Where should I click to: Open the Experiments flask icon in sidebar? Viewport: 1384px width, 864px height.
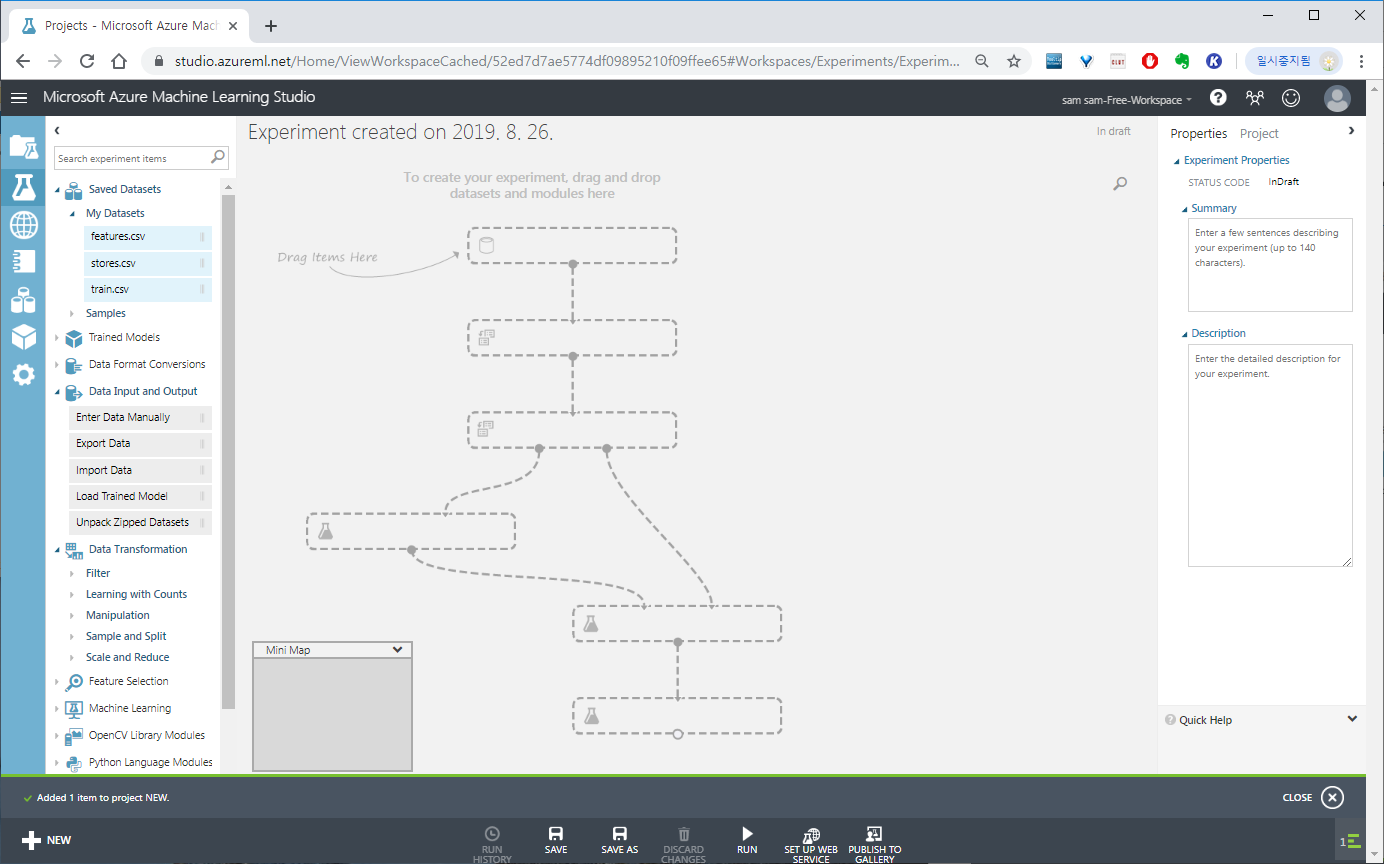[23, 186]
